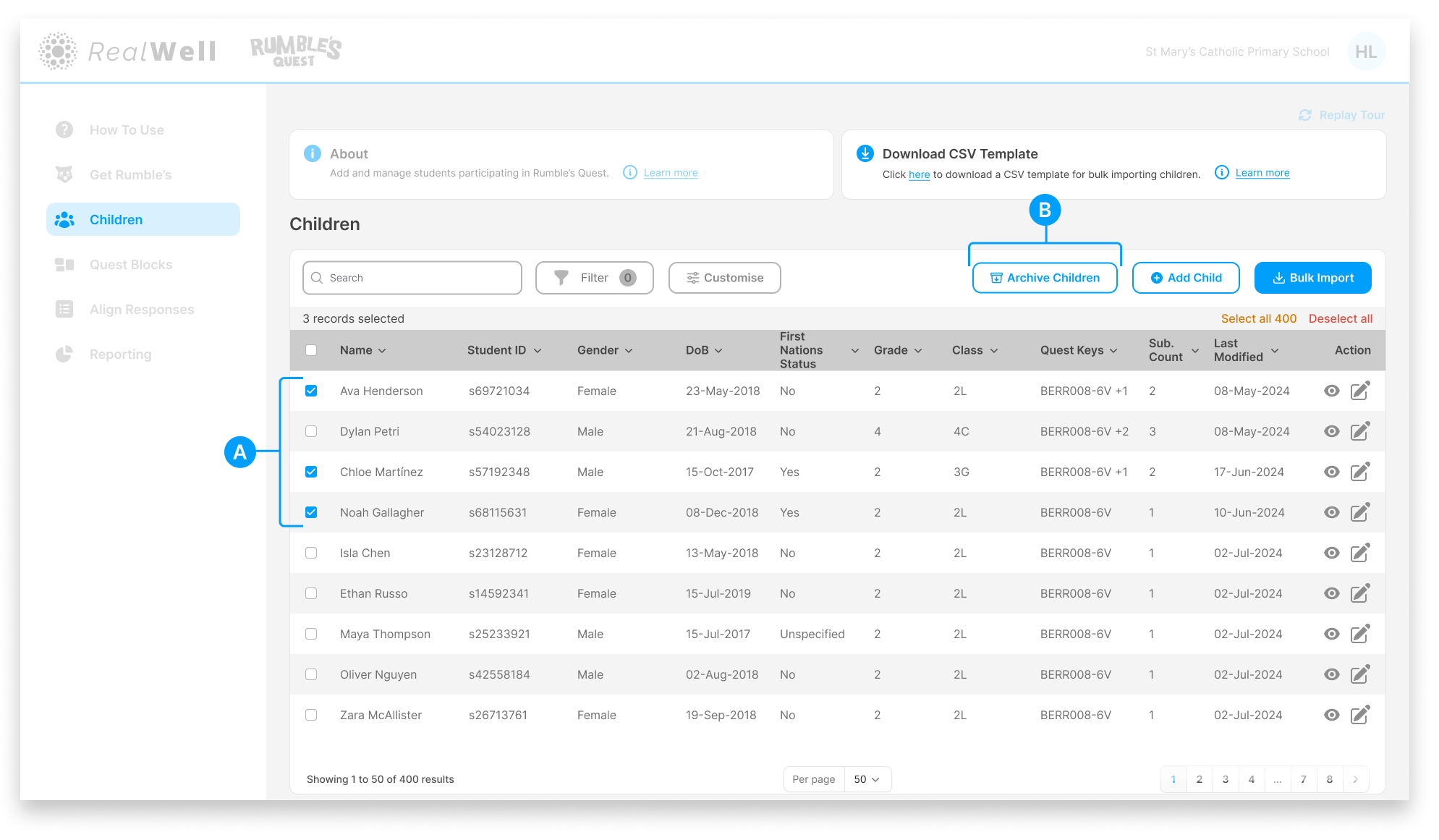Click the Replay Tour refresh icon
The image size is (1439, 840).
[x=1305, y=115]
